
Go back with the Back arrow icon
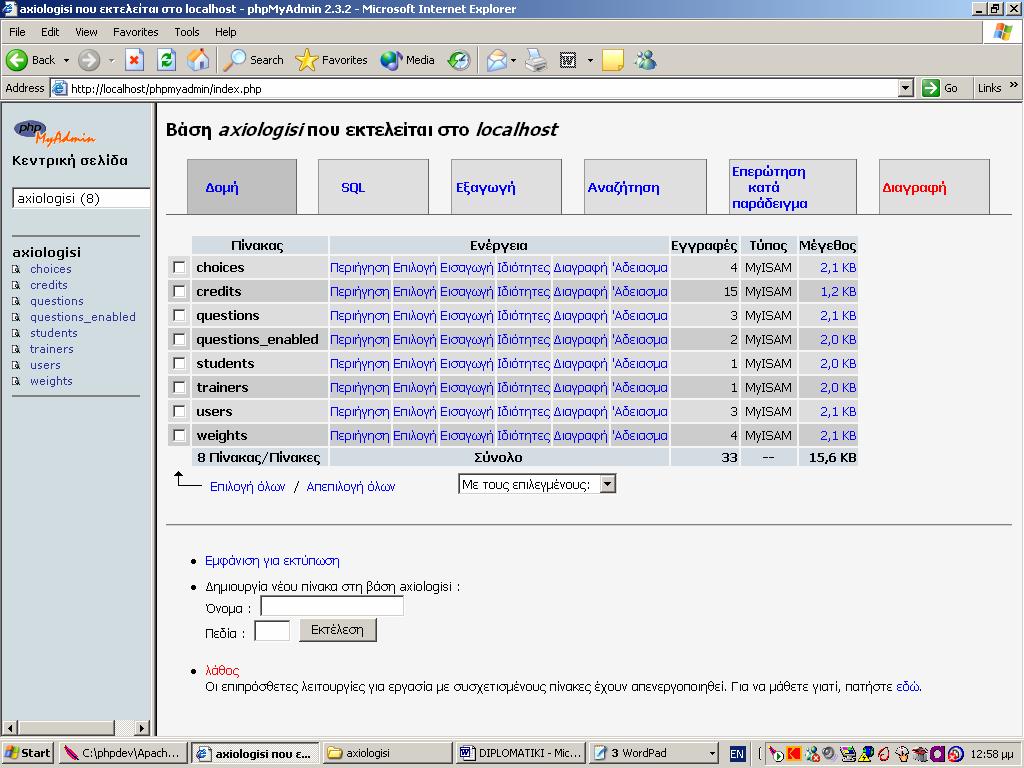pos(17,60)
